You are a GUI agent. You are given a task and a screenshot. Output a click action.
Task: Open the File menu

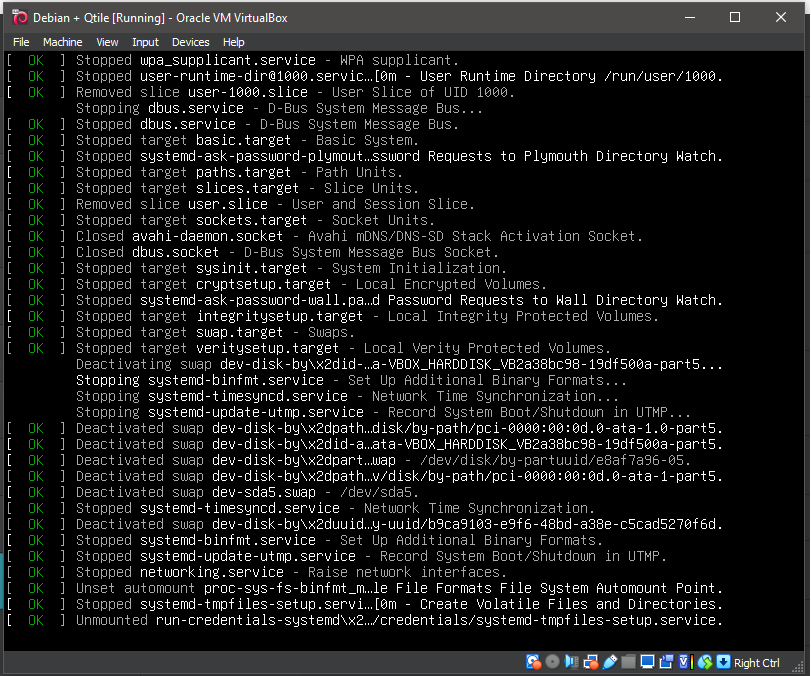[x=21, y=42]
